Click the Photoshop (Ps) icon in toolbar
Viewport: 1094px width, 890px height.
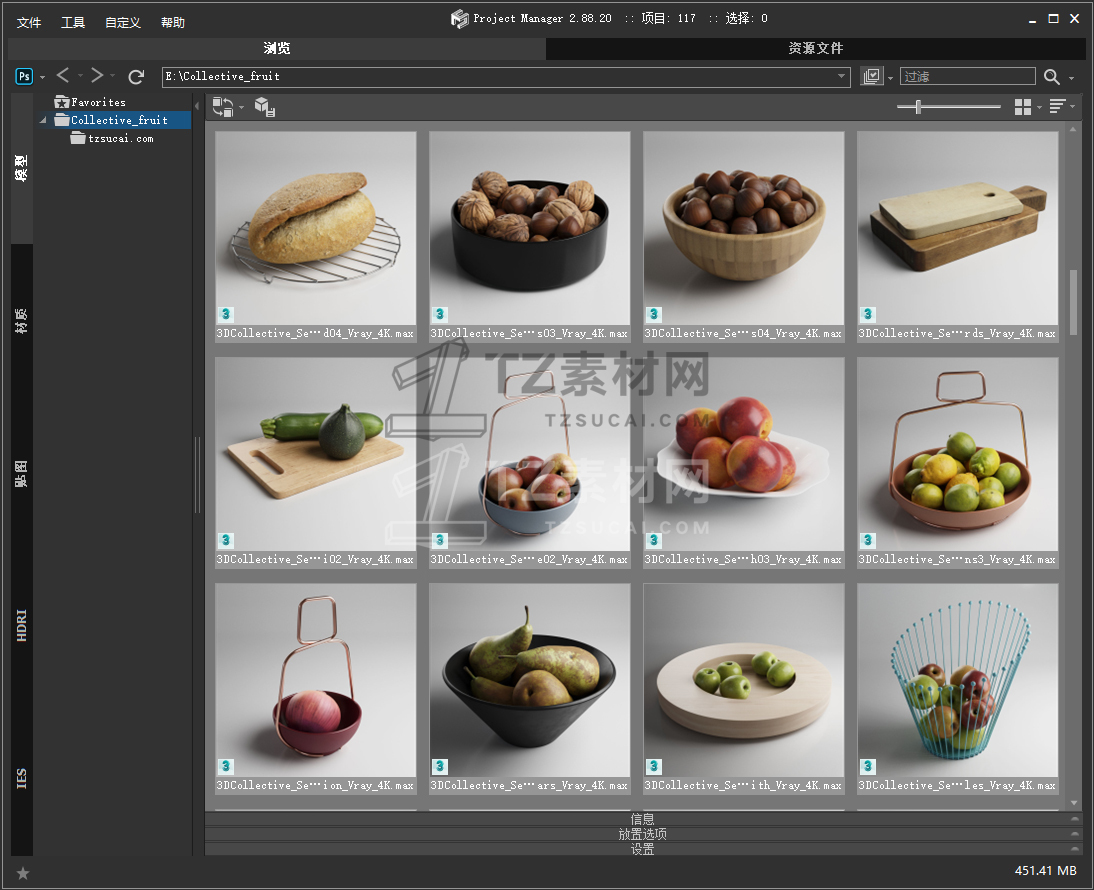click(25, 76)
